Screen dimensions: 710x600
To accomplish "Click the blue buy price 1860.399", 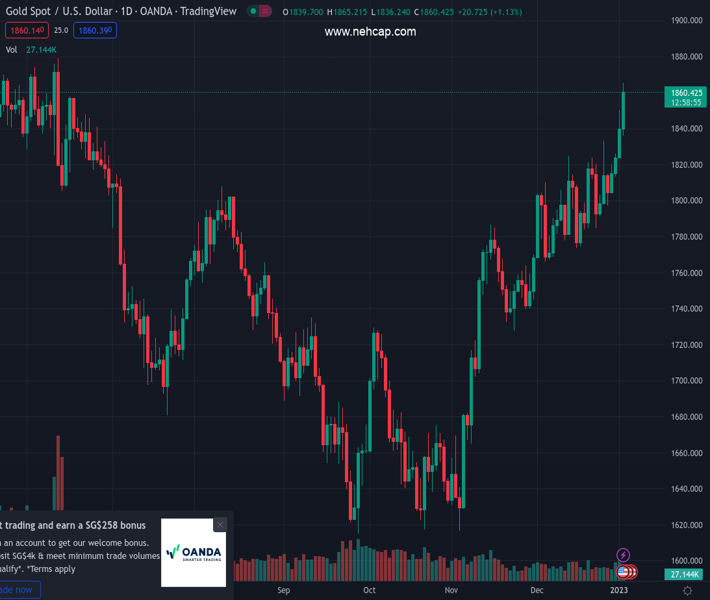I will click(x=95, y=31).
